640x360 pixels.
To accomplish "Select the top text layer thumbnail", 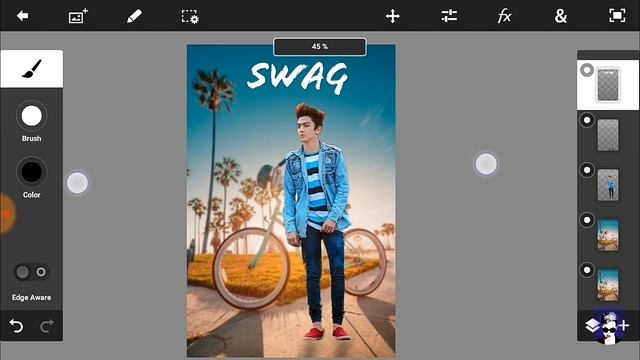I will 608,85.
